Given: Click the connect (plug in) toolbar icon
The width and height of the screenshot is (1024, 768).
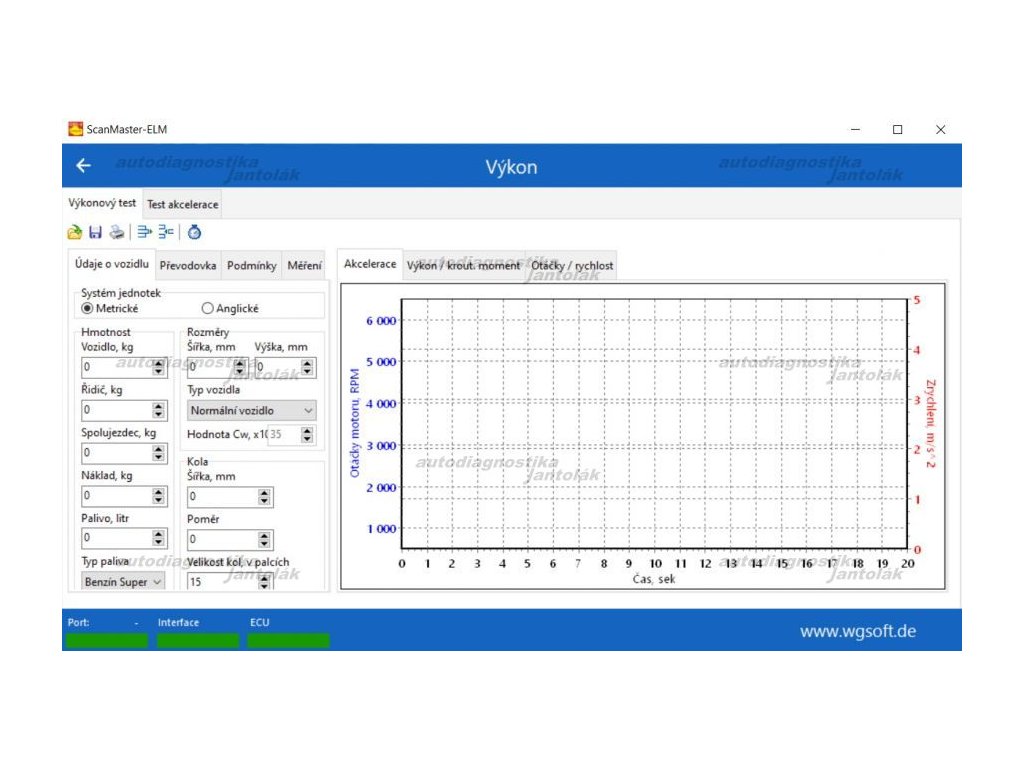Looking at the screenshot, I should click(x=144, y=232).
